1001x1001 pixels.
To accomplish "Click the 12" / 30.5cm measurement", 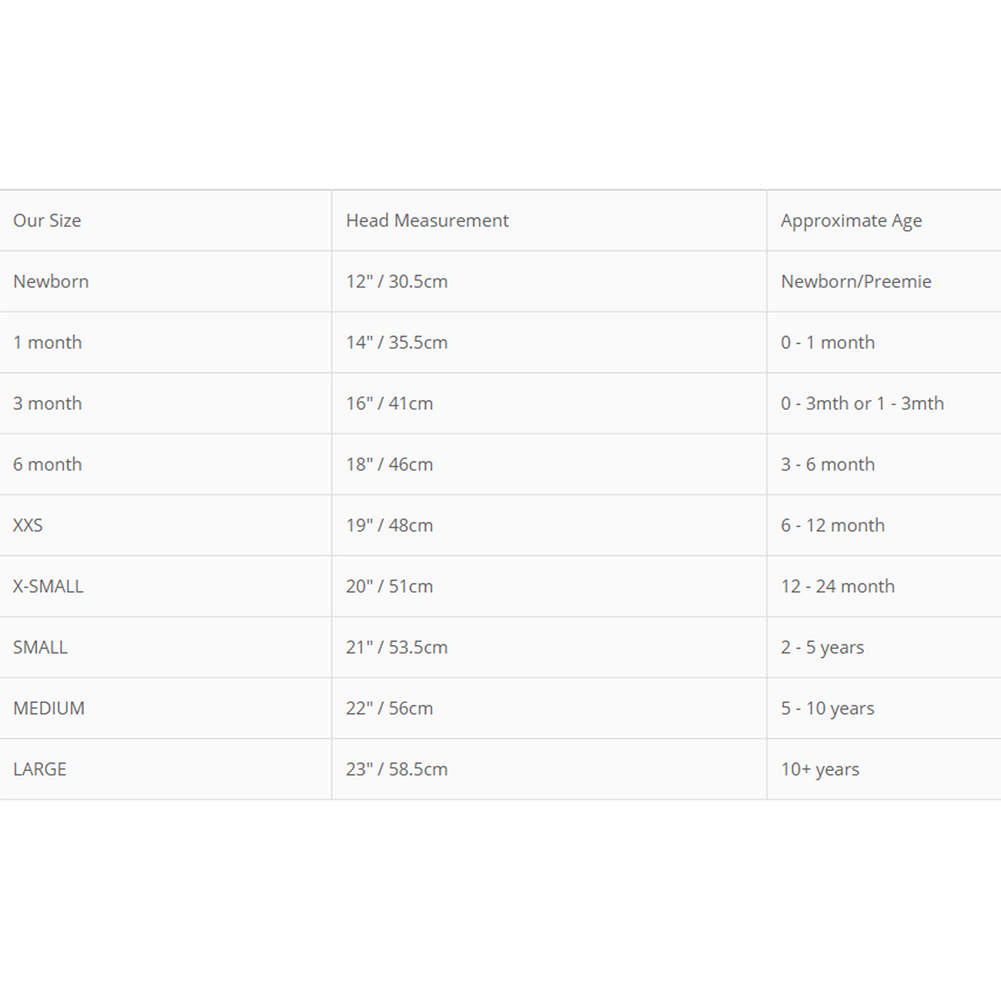I will tap(397, 282).
